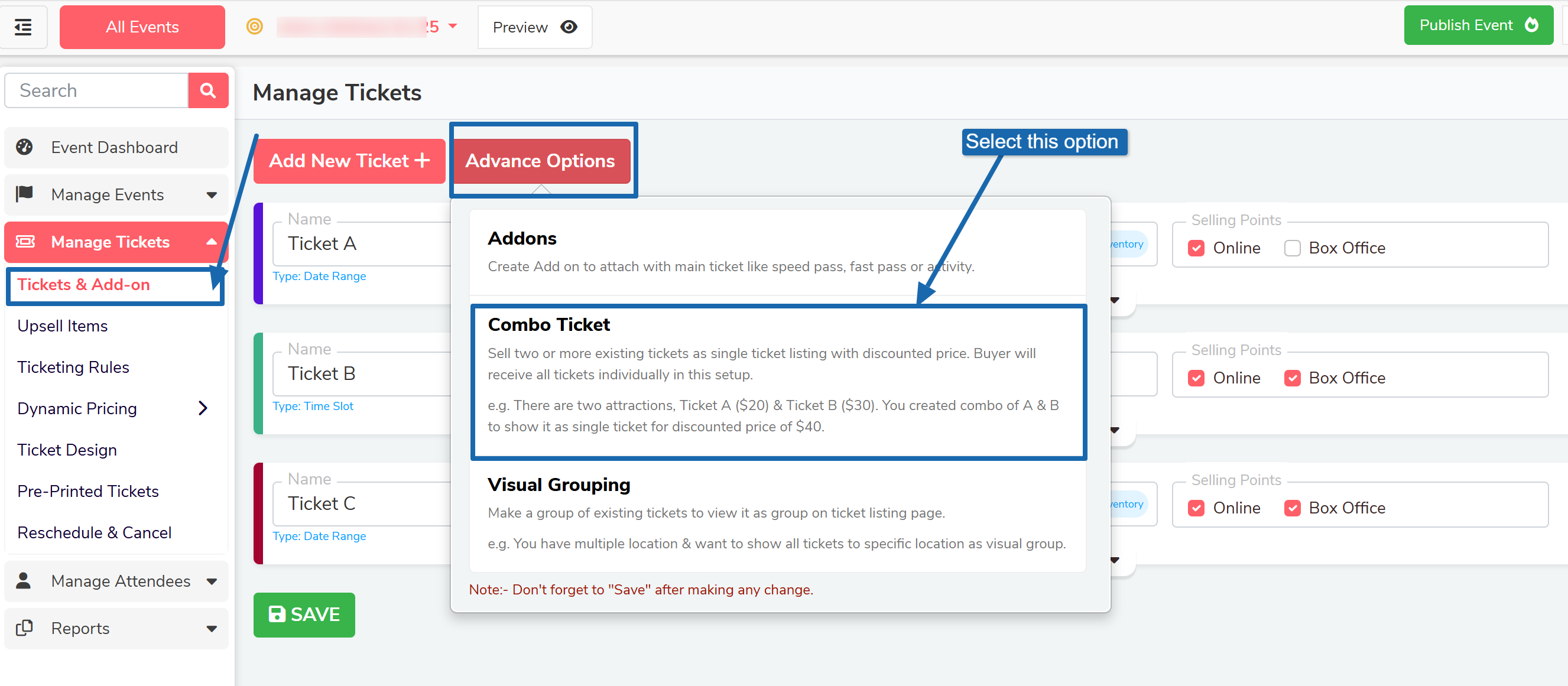The width and height of the screenshot is (1568, 686).
Task: Click the Reports copy icon
Action: click(24, 628)
